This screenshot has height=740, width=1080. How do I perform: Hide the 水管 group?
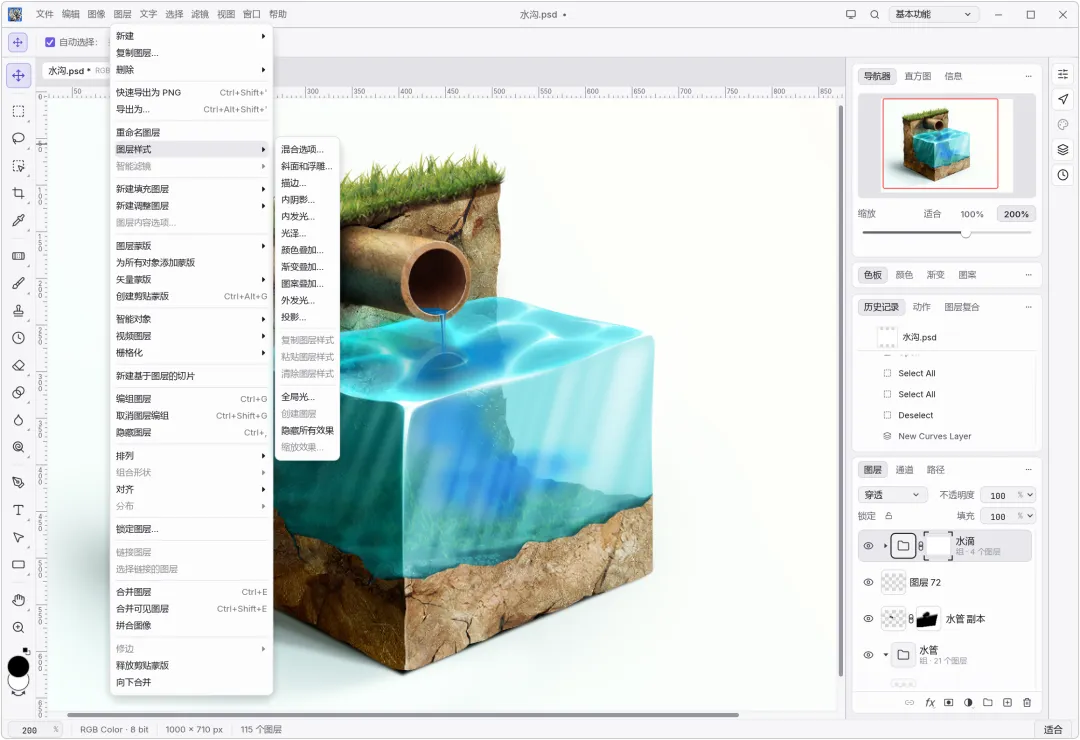(x=868, y=655)
